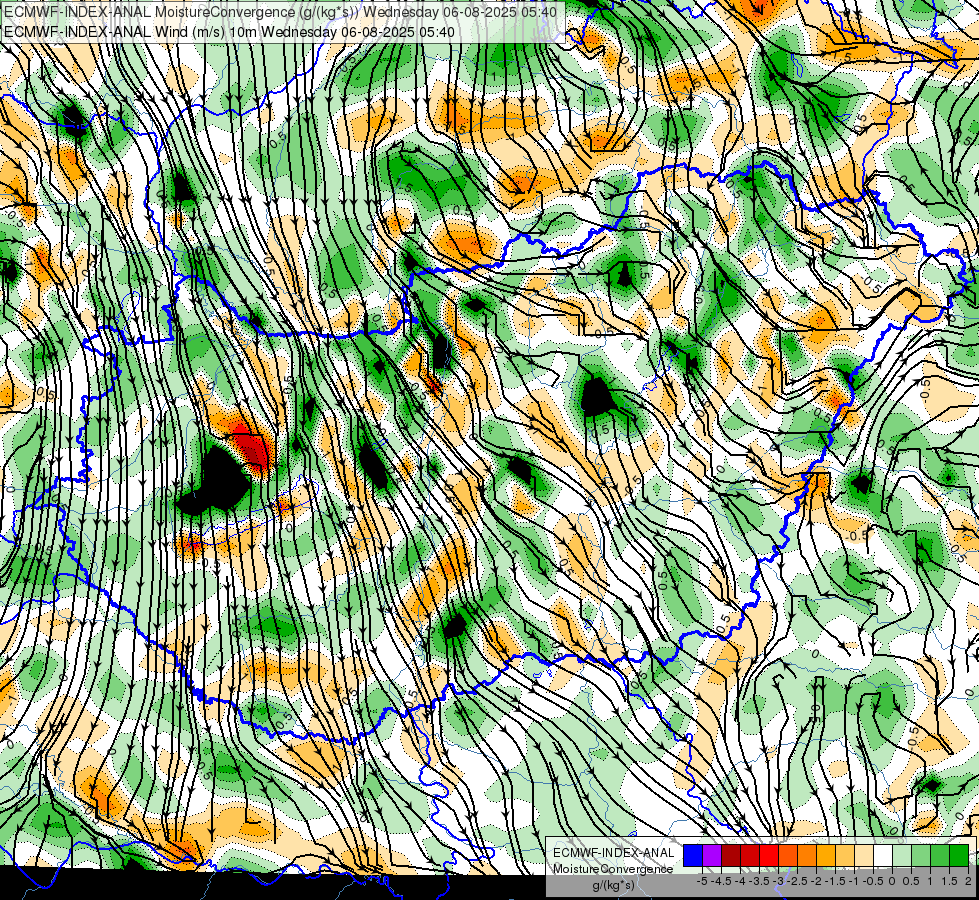Select the darkest green legend swatch before 2

coord(959,855)
